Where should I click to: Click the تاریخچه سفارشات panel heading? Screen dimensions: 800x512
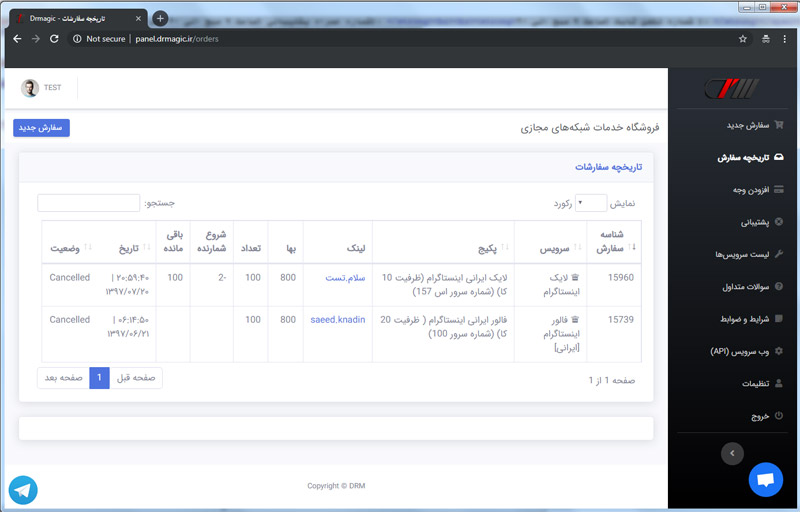[x=609, y=167]
